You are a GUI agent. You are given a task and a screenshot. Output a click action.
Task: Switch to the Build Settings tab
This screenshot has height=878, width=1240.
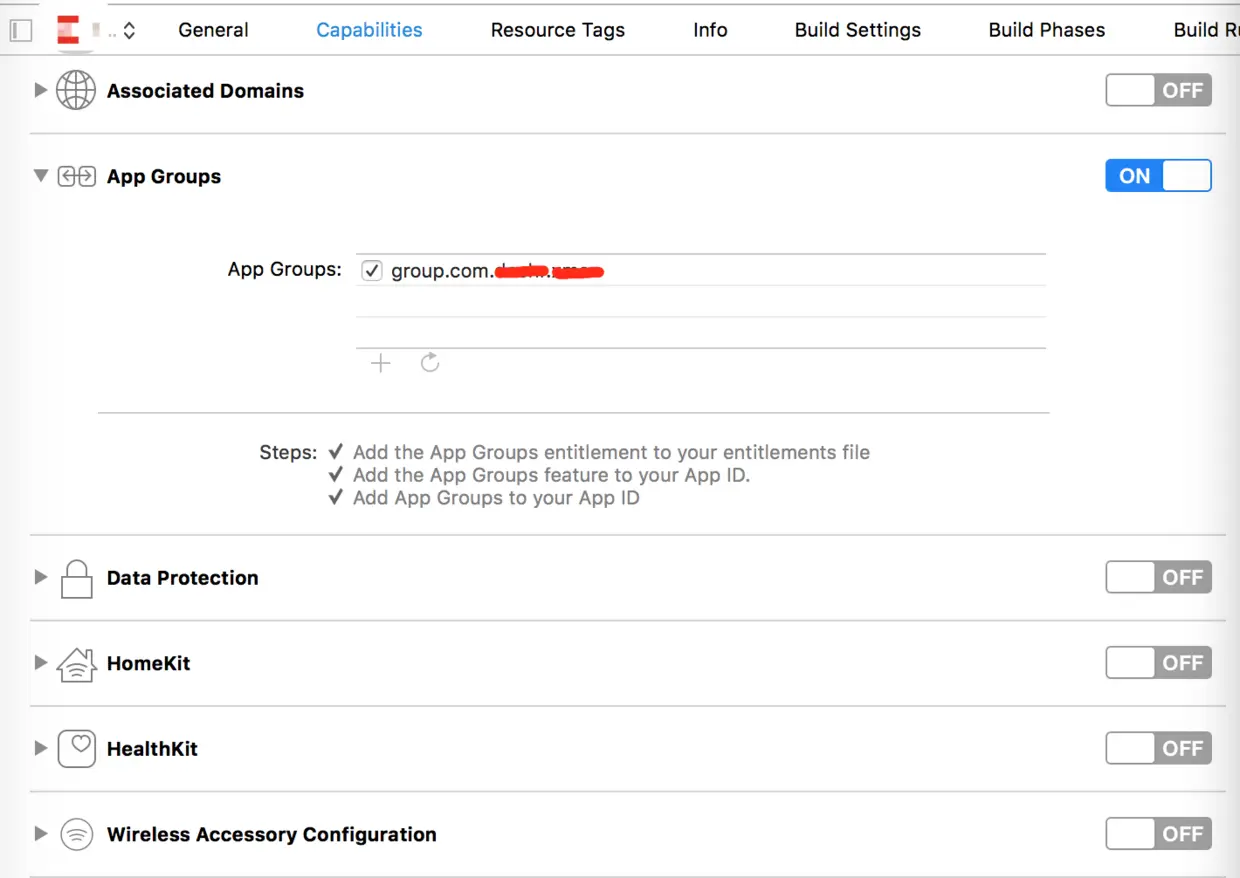coord(857,30)
